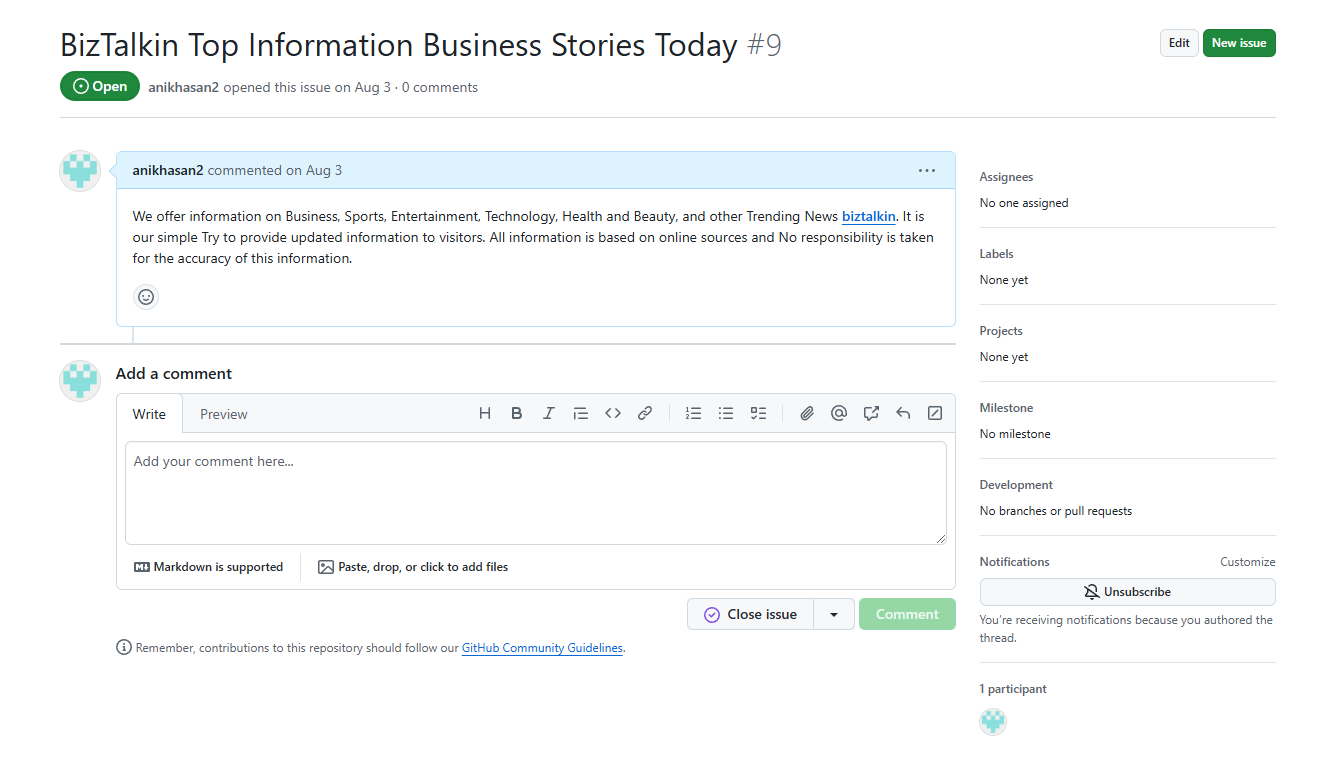Screen dimensions: 1322x772
Task: Click the green New issue button
Action: [1238, 43]
